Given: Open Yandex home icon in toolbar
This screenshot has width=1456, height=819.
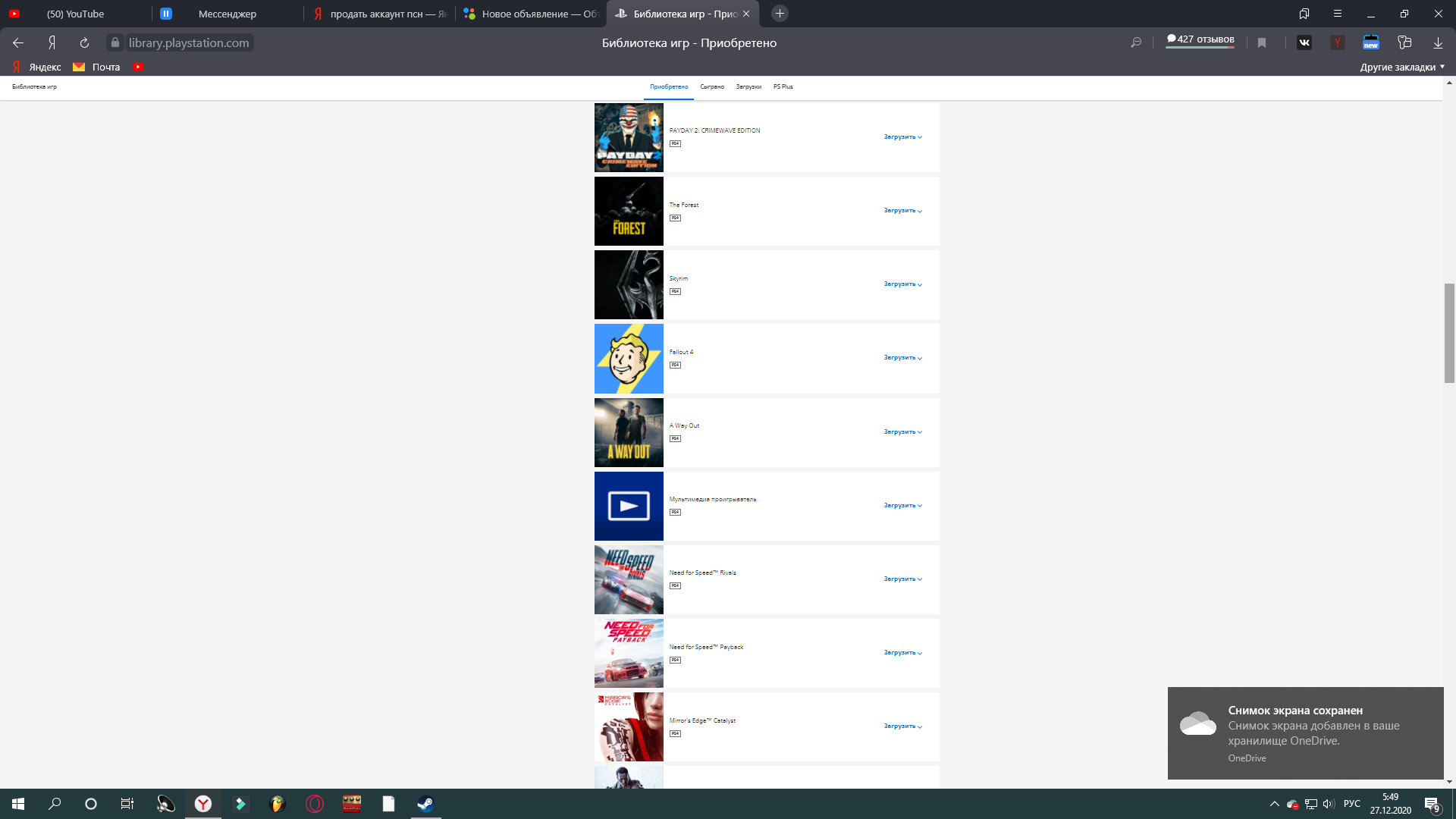Looking at the screenshot, I should pos(52,43).
